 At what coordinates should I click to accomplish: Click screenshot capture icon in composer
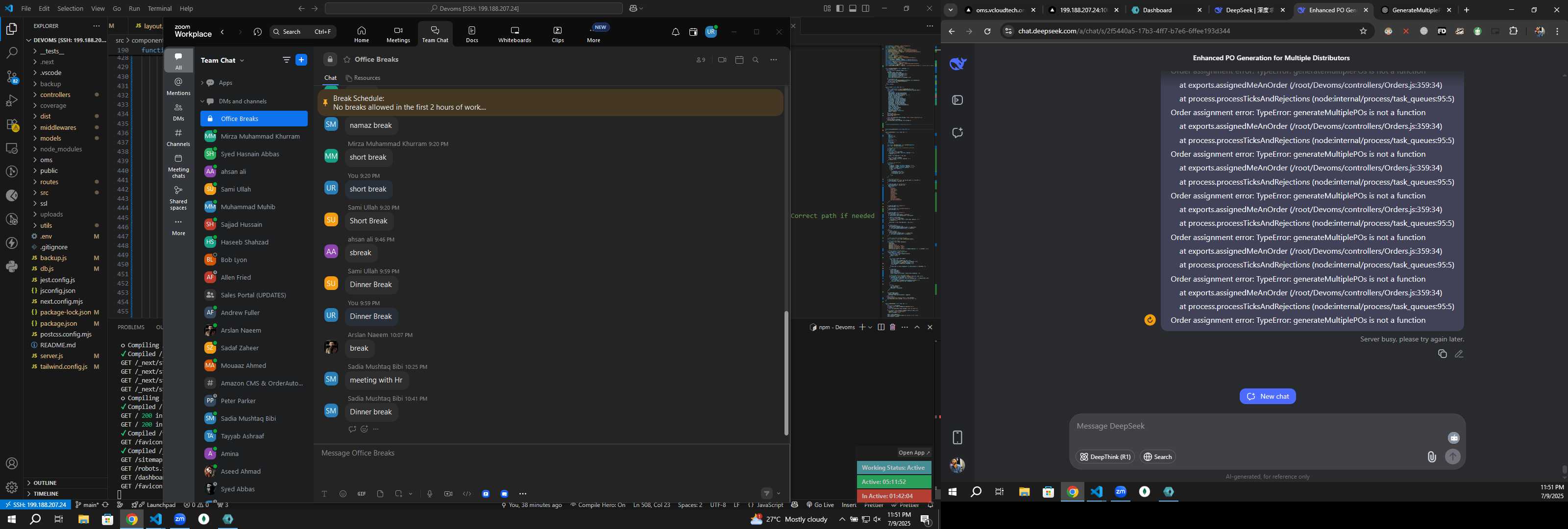tap(399, 494)
